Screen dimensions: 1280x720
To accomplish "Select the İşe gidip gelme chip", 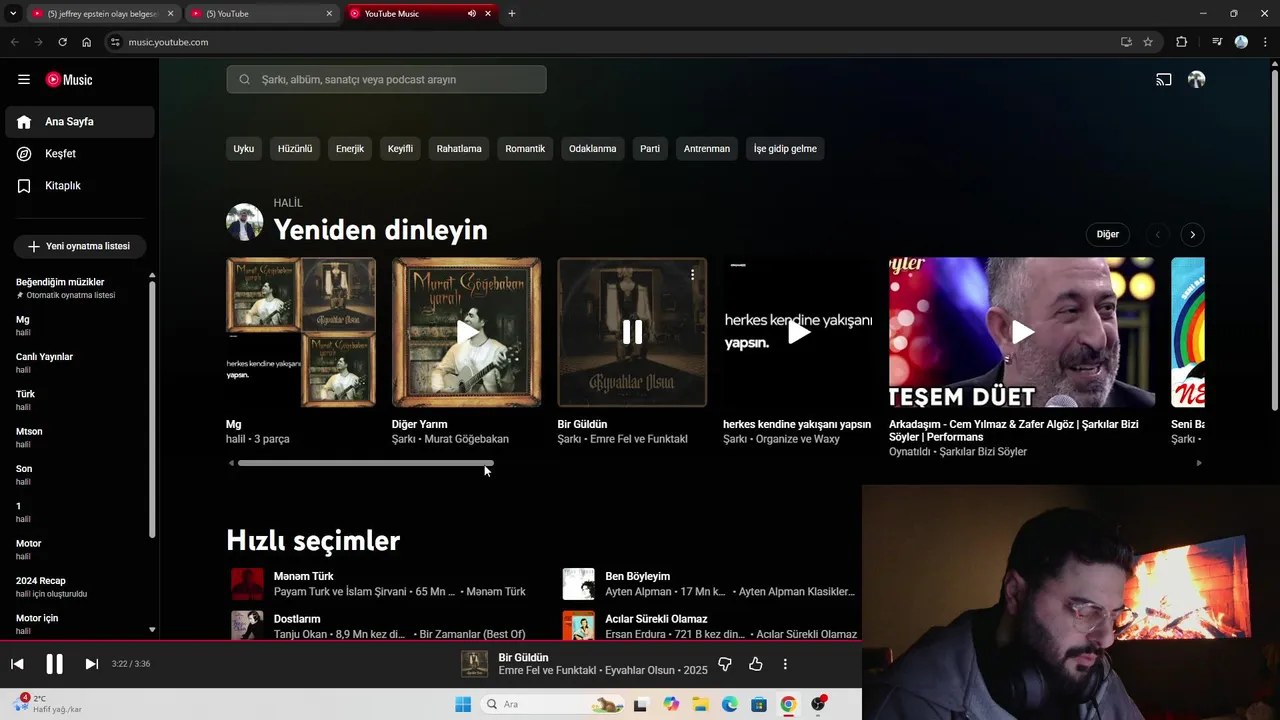I will tap(785, 148).
